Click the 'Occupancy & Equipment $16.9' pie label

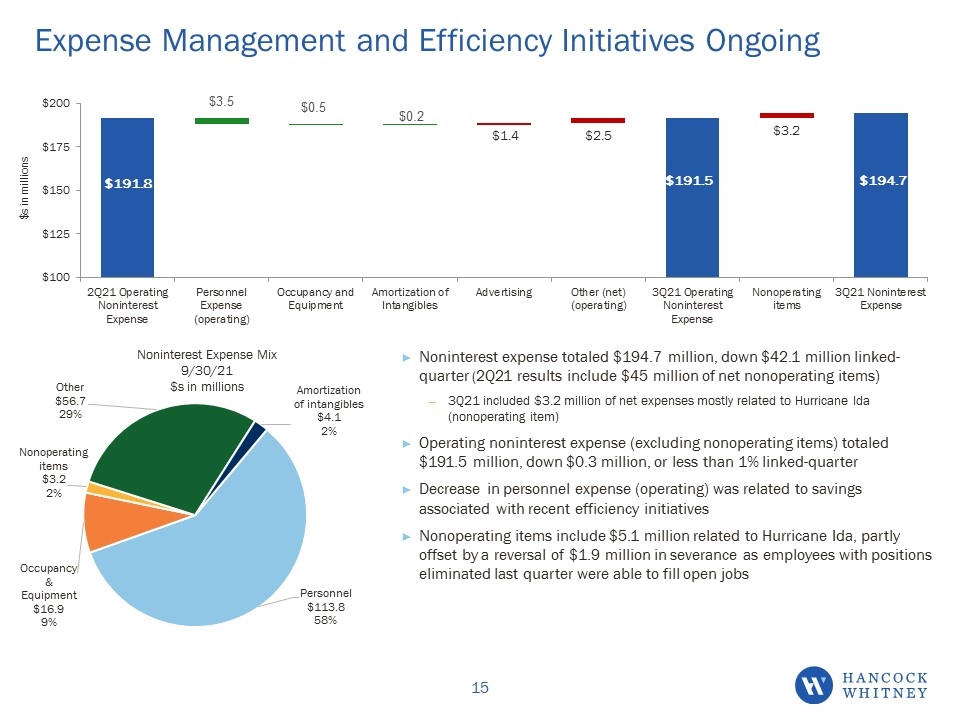coord(49,595)
